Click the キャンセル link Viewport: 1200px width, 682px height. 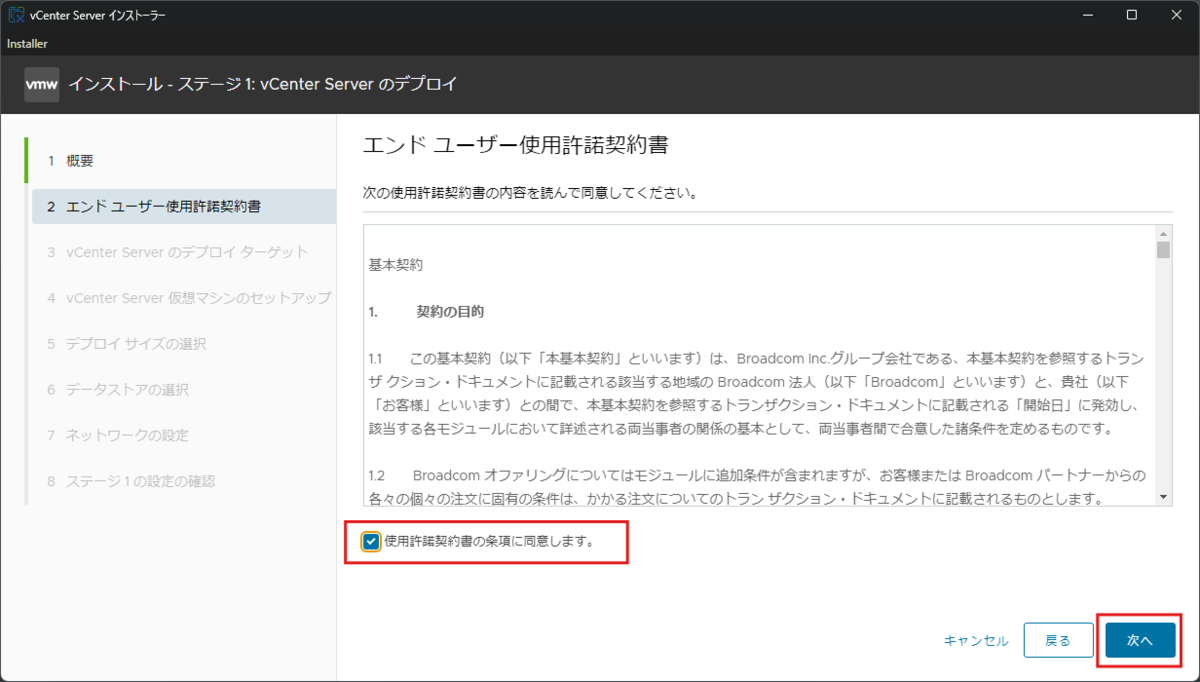[x=976, y=641]
